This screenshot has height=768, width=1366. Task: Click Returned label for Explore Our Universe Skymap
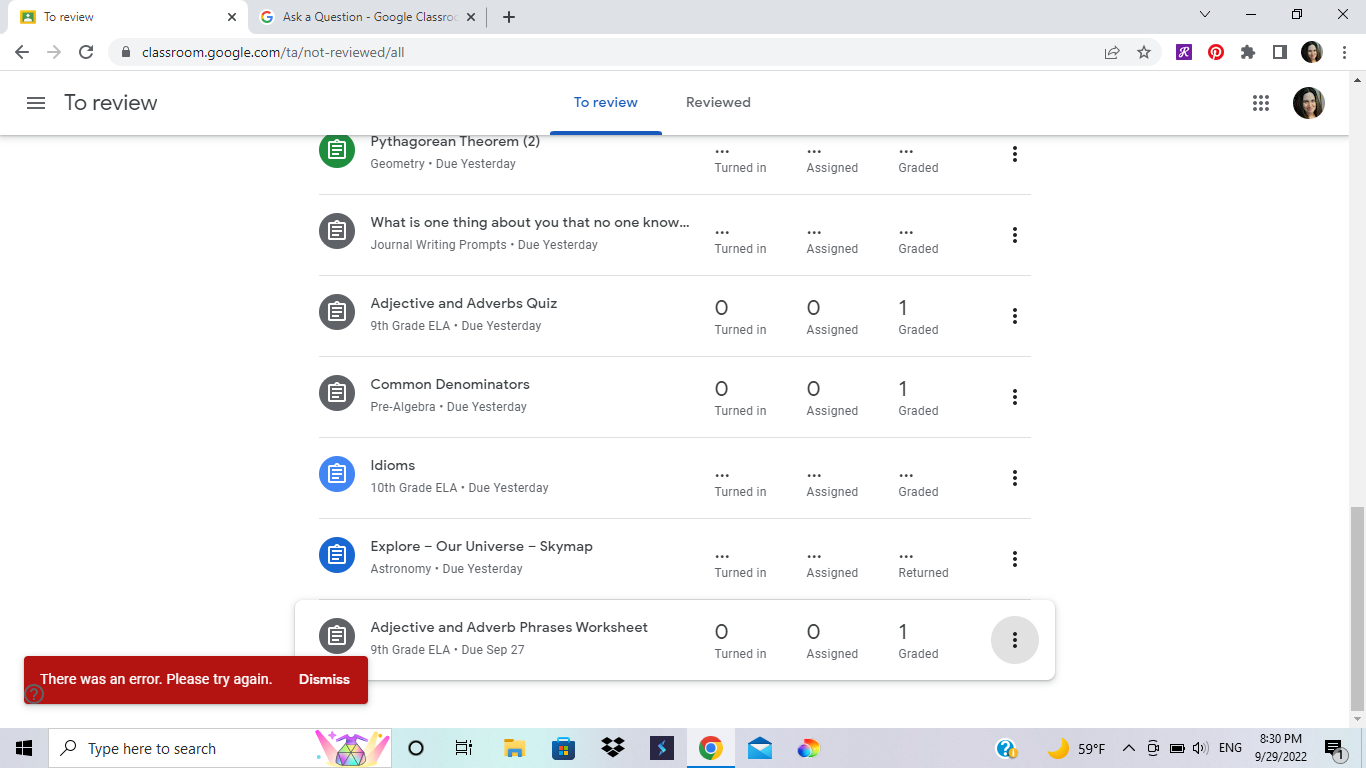click(923, 573)
